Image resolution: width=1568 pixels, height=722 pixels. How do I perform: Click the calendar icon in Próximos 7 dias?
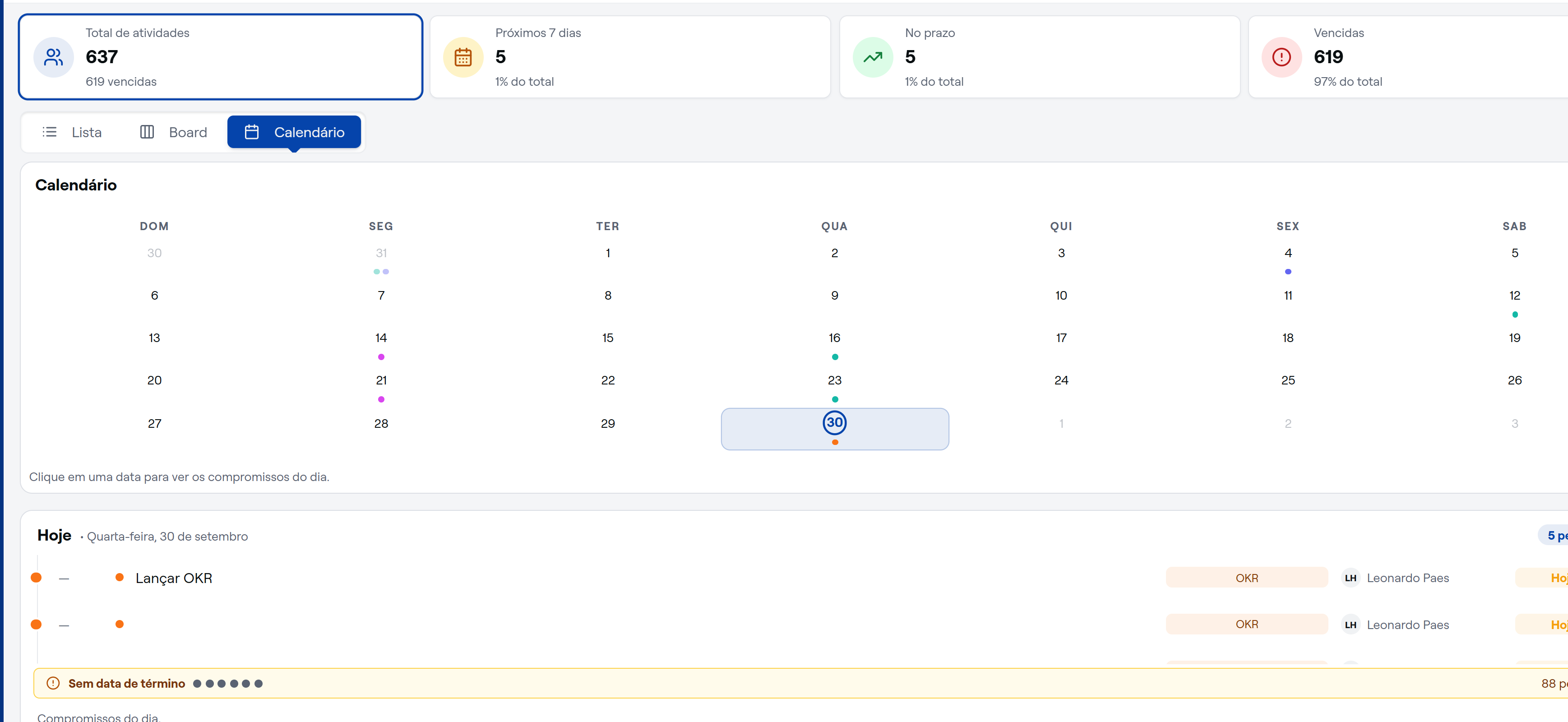pyautogui.click(x=463, y=57)
